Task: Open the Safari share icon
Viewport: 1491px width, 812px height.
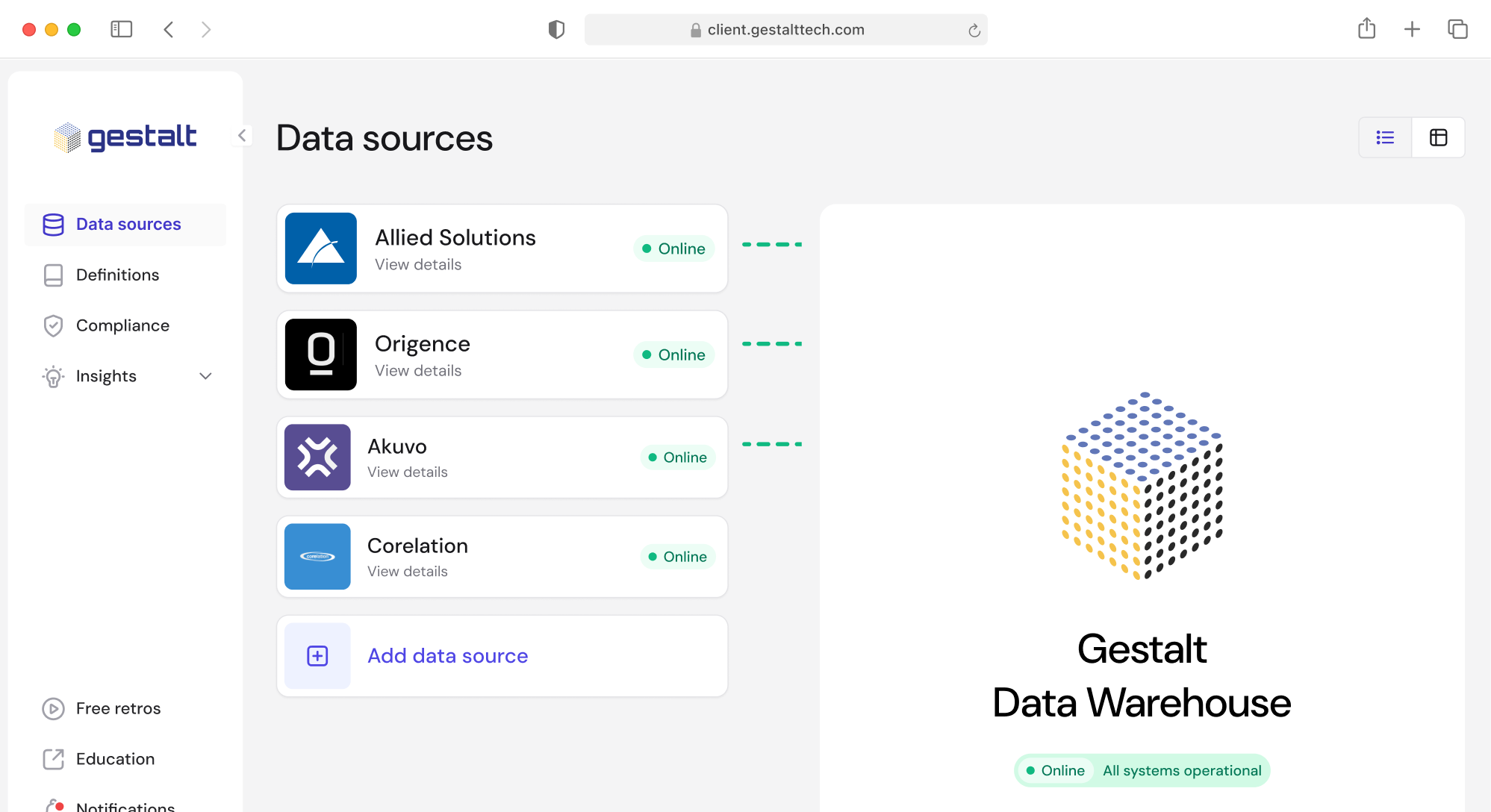Action: [x=1366, y=29]
